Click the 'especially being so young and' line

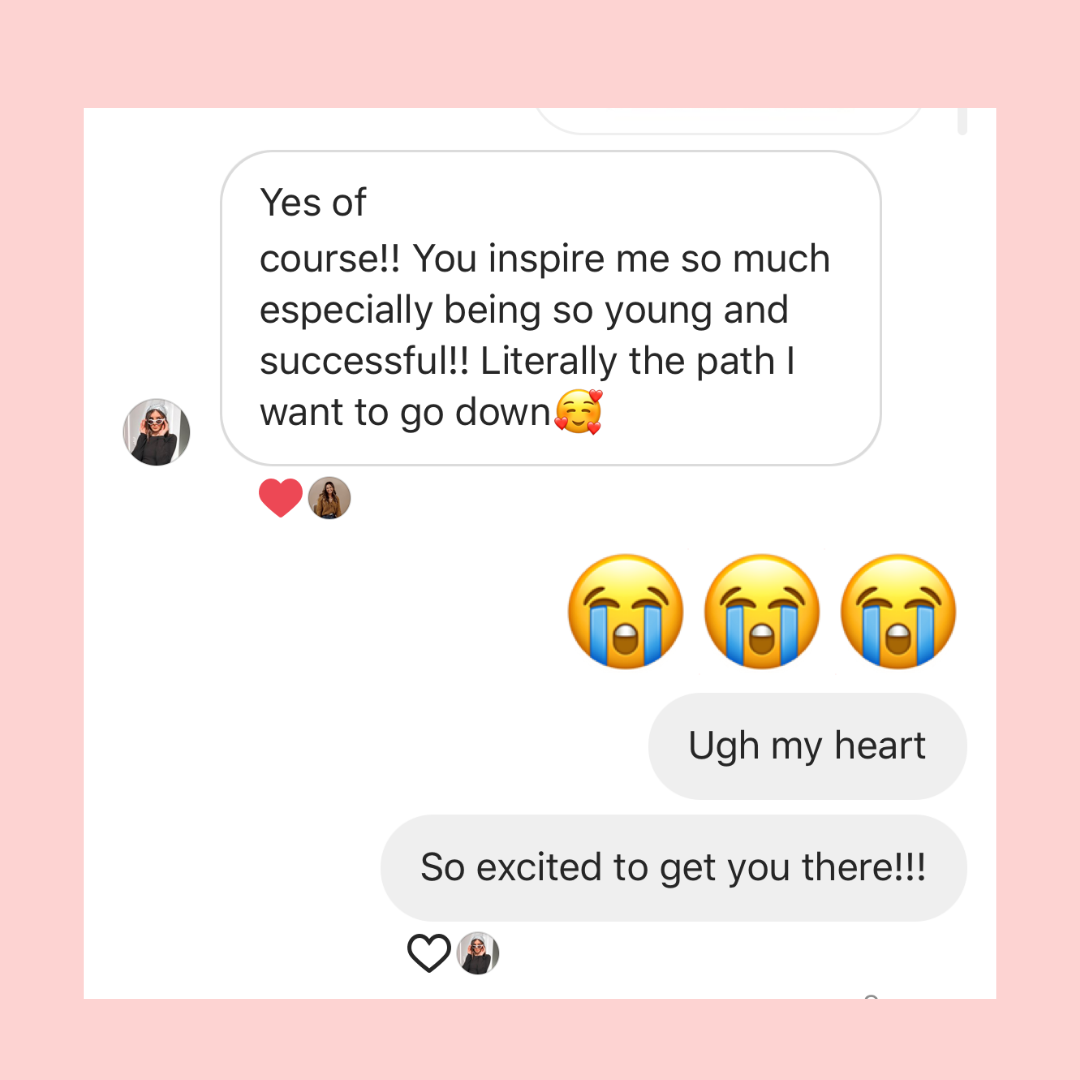click(x=524, y=311)
